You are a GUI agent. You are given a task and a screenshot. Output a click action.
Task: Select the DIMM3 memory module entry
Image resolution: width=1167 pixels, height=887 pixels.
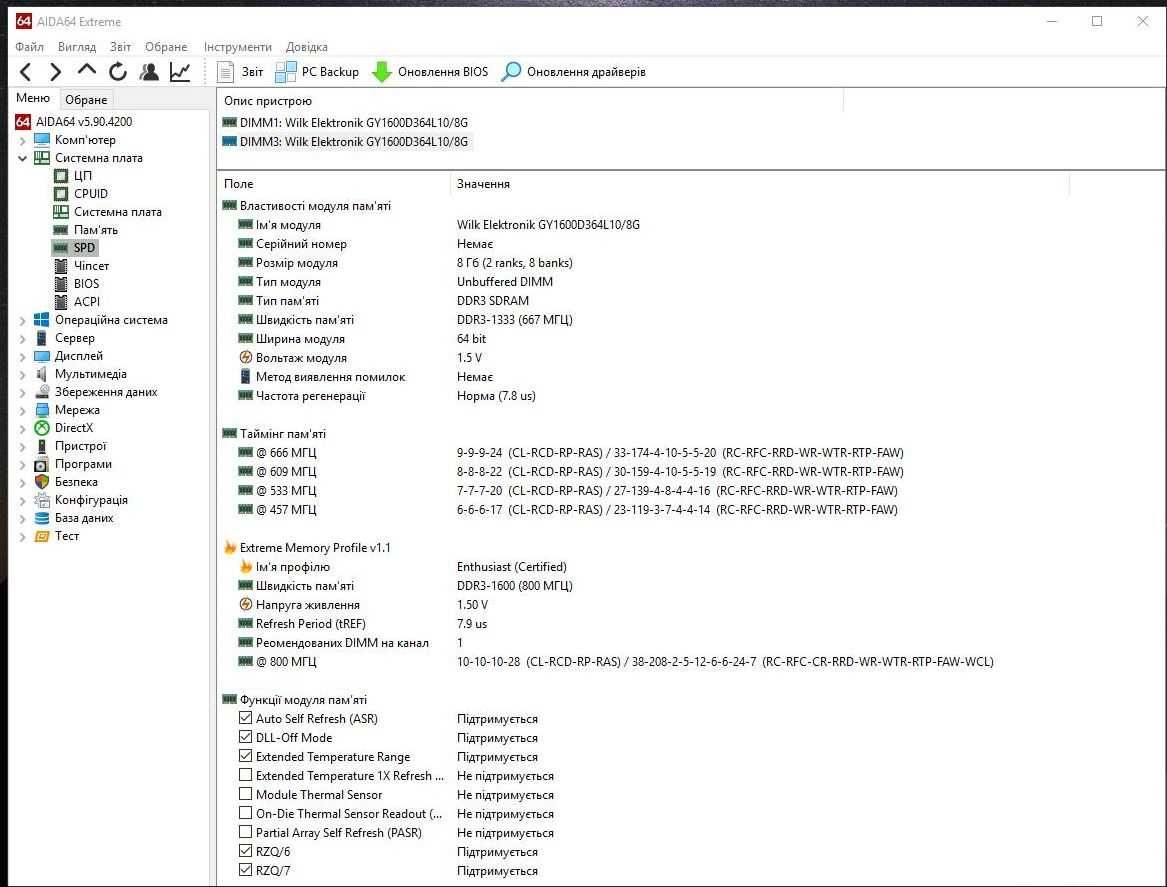point(345,141)
